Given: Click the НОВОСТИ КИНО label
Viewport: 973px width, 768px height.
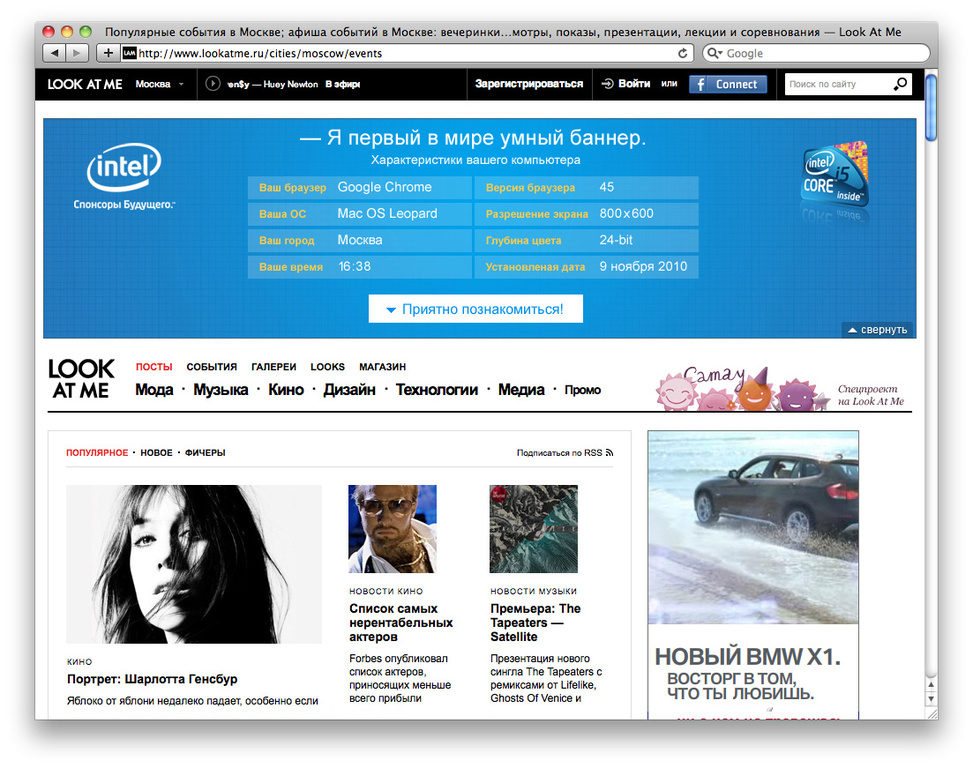Looking at the screenshot, I should pos(386,591).
